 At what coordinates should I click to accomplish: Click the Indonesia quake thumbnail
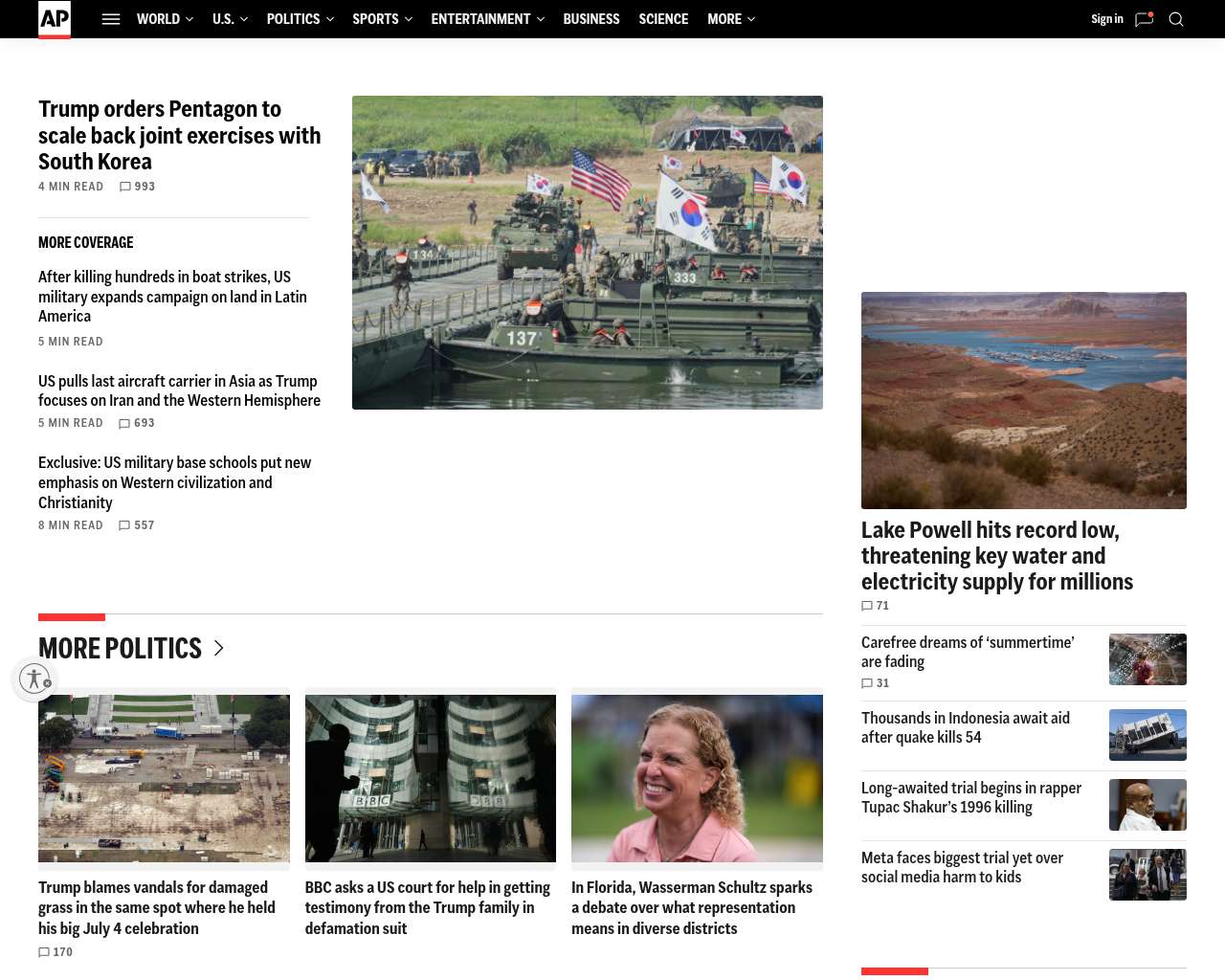point(1147,735)
